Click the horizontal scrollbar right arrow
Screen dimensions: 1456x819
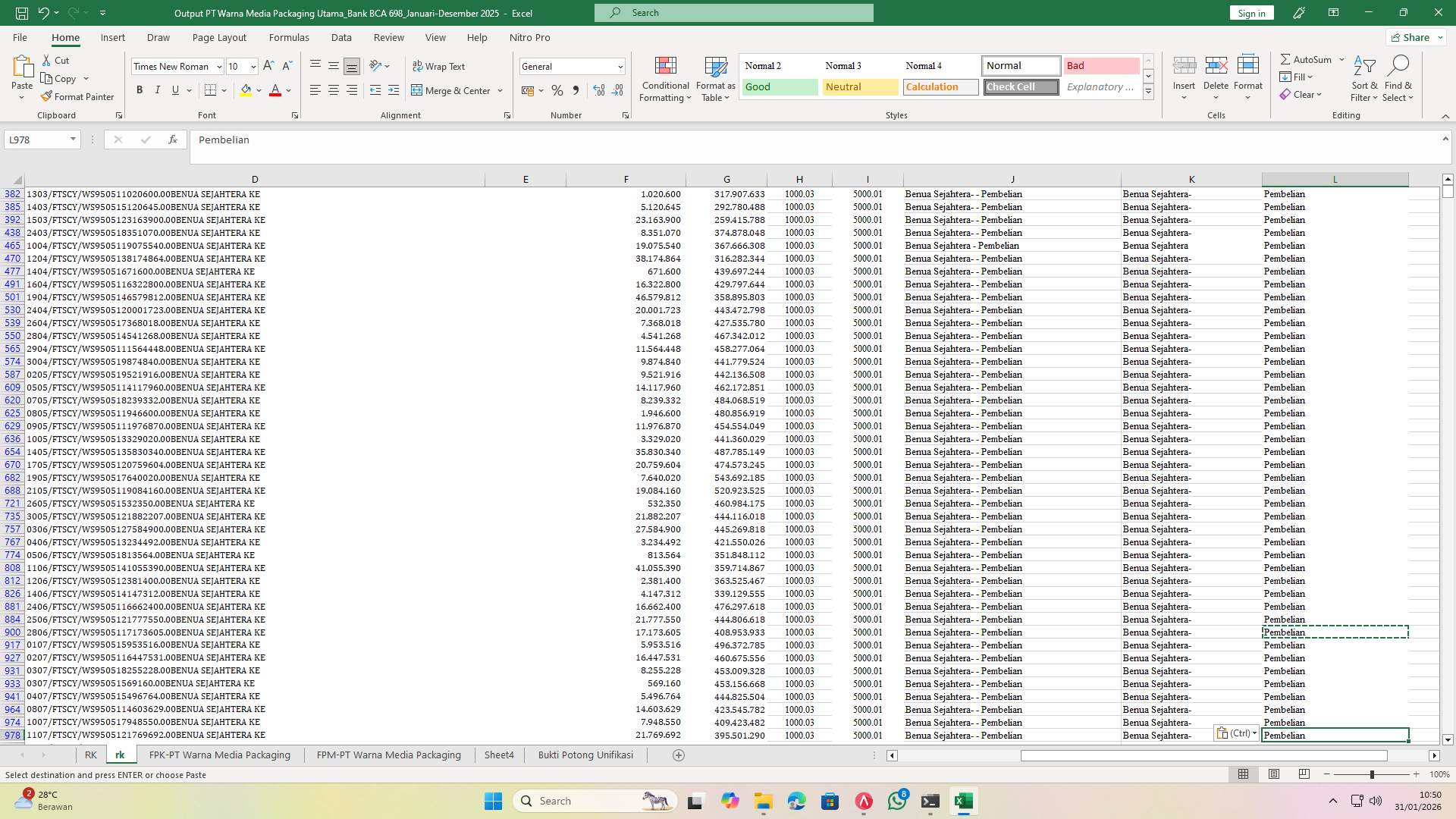(1434, 755)
